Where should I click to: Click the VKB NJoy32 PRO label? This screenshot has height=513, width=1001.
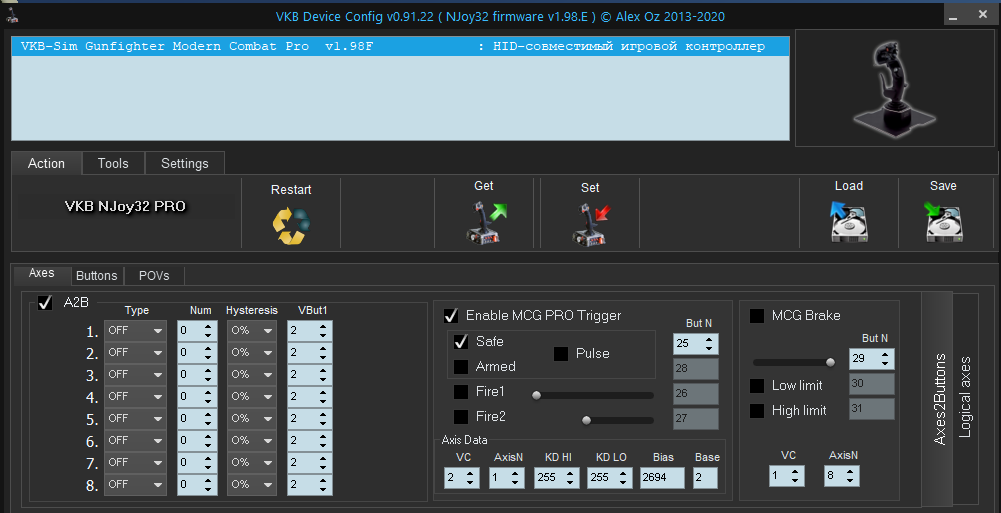[x=125, y=207]
